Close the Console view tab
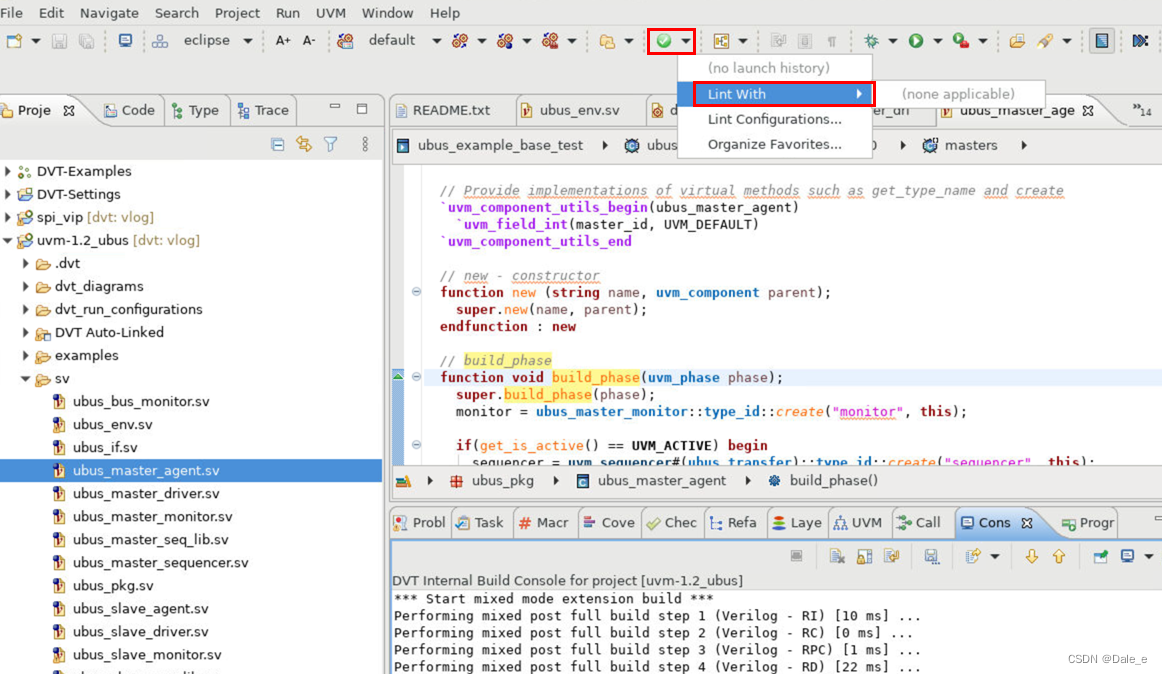 [1027, 523]
